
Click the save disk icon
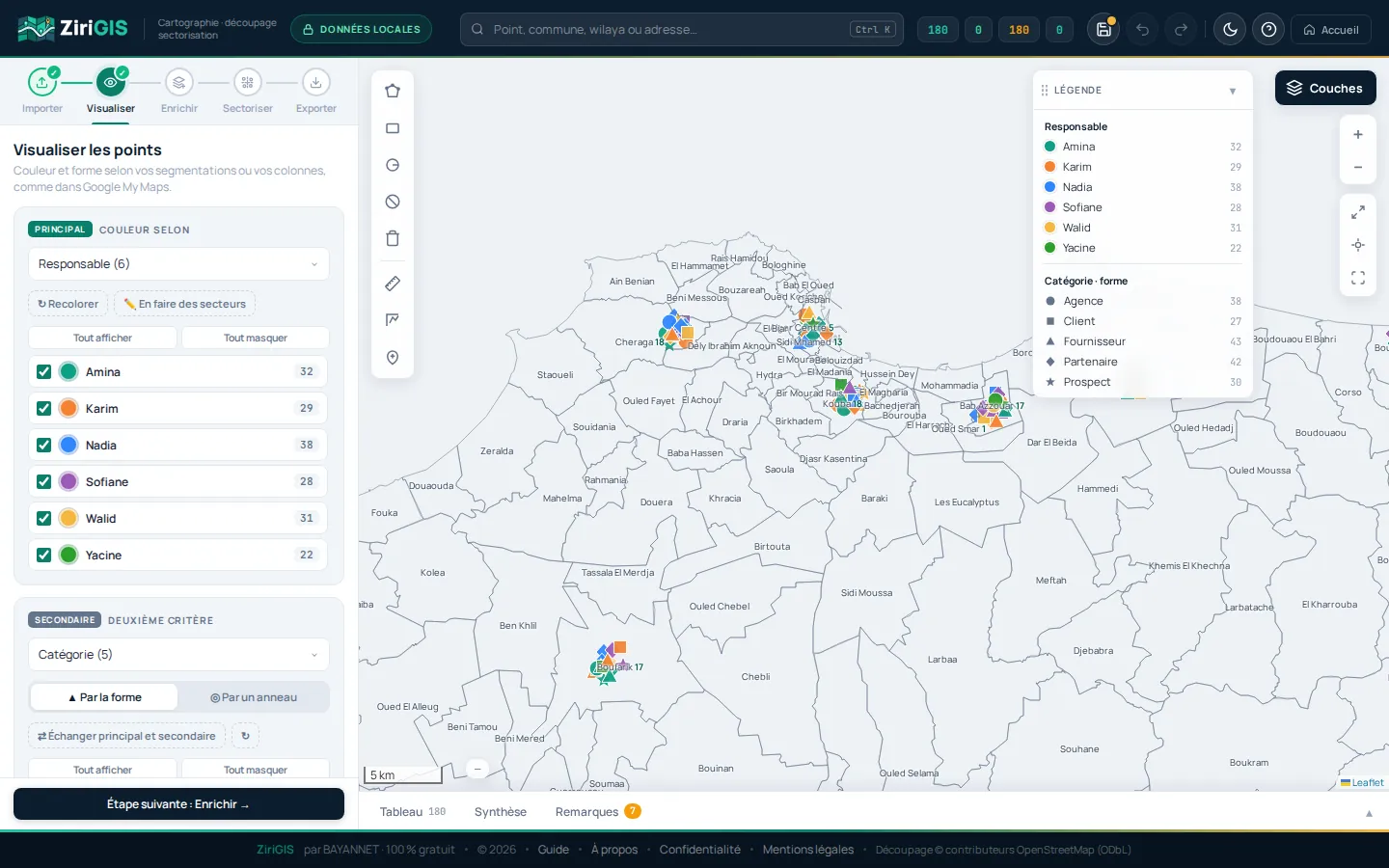(x=1103, y=30)
